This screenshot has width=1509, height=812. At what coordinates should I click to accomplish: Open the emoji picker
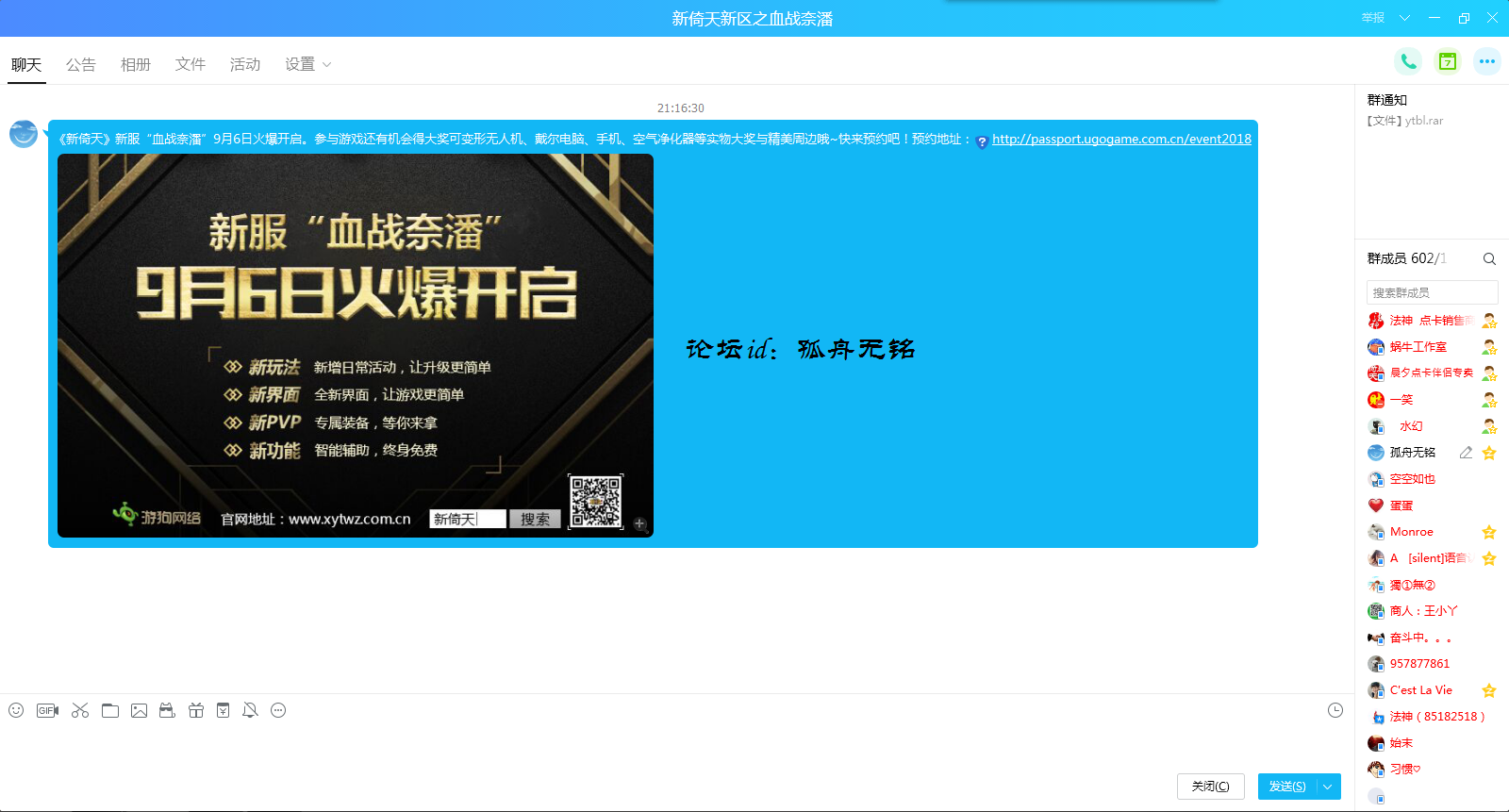[x=16, y=710]
